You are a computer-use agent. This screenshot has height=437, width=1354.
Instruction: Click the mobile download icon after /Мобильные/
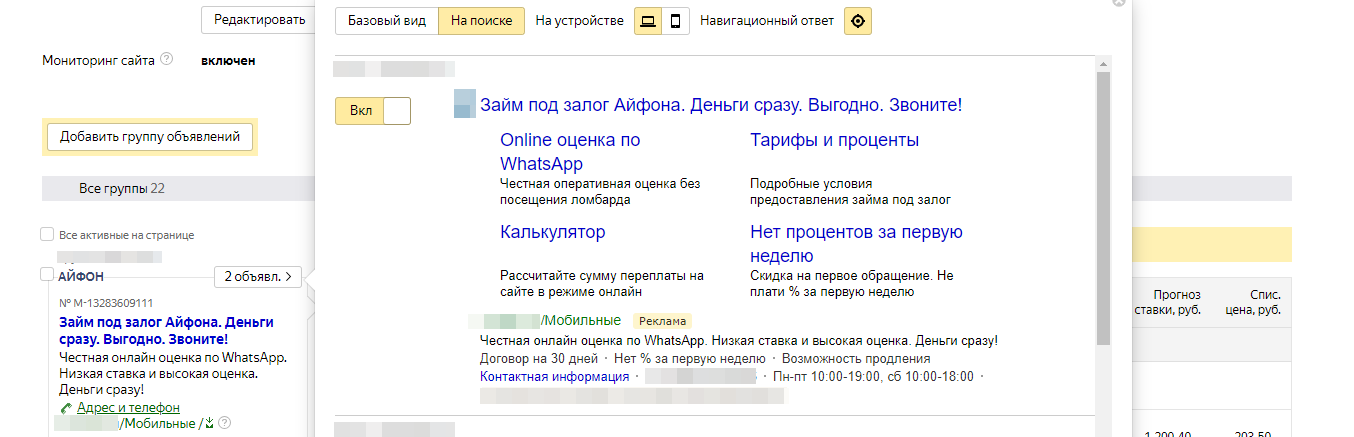210,423
